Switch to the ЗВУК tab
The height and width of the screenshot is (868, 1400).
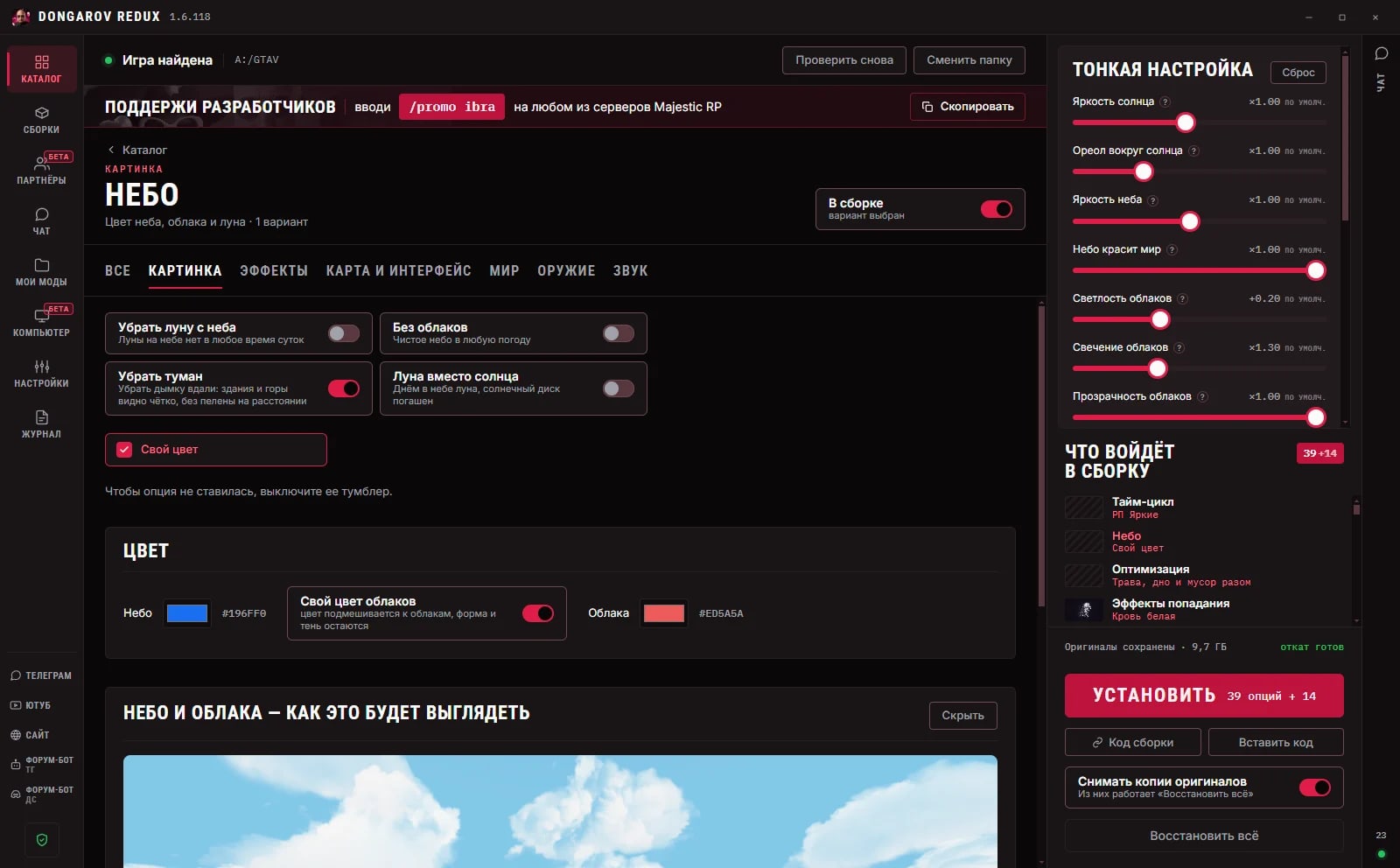(630, 271)
